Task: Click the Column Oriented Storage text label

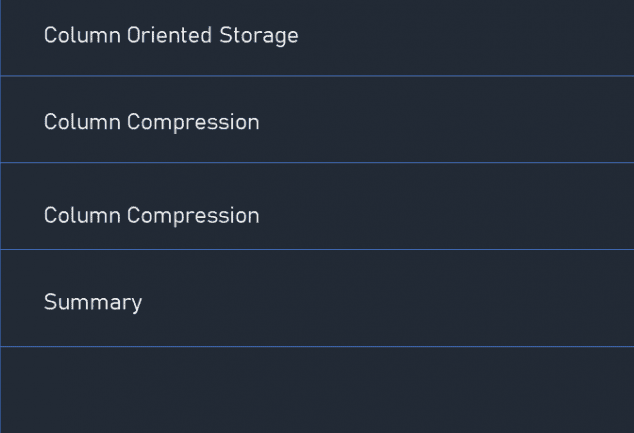Action: point(171,36)
